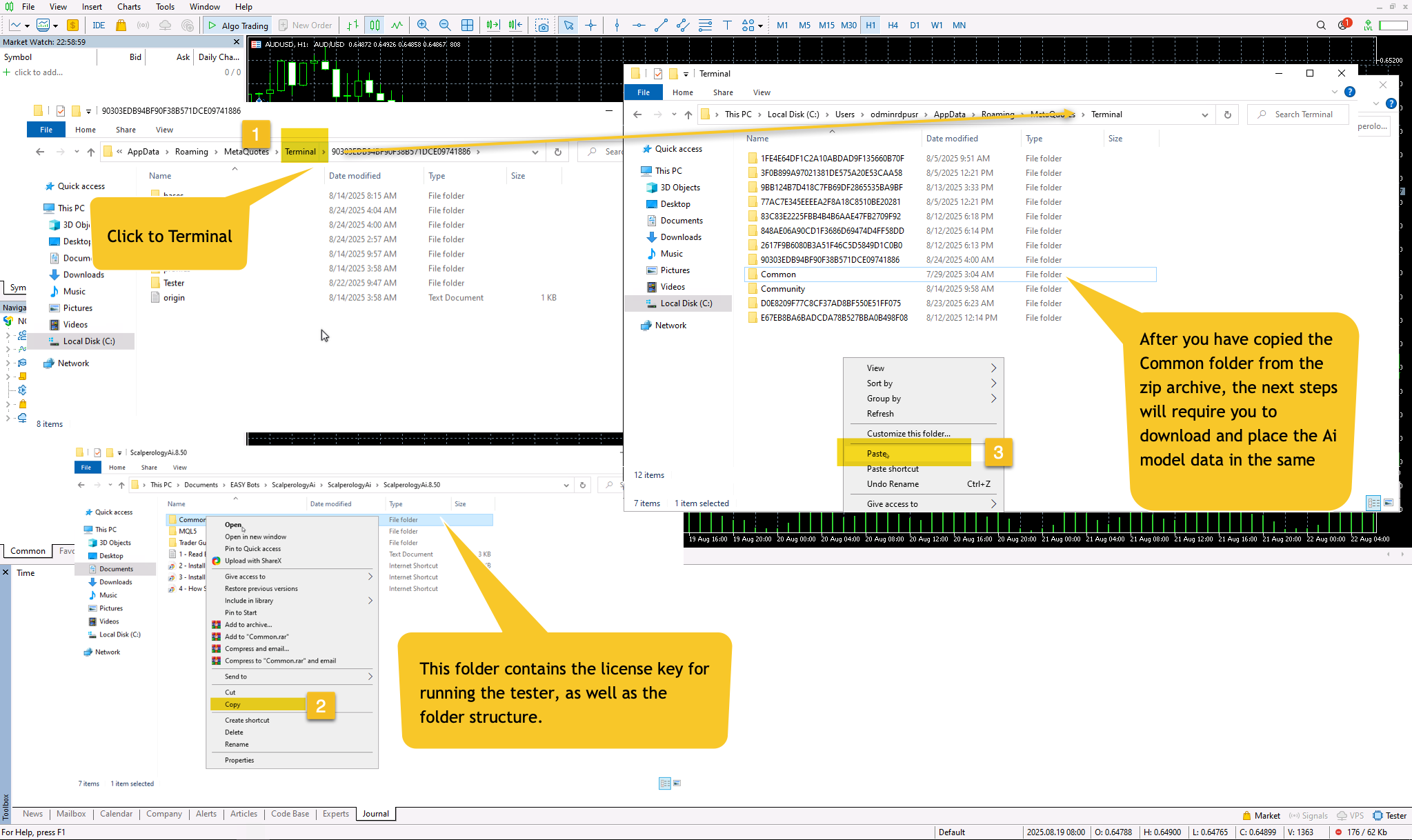
Task: Toggle the Algo Trading button
Action: click(238, 26)
